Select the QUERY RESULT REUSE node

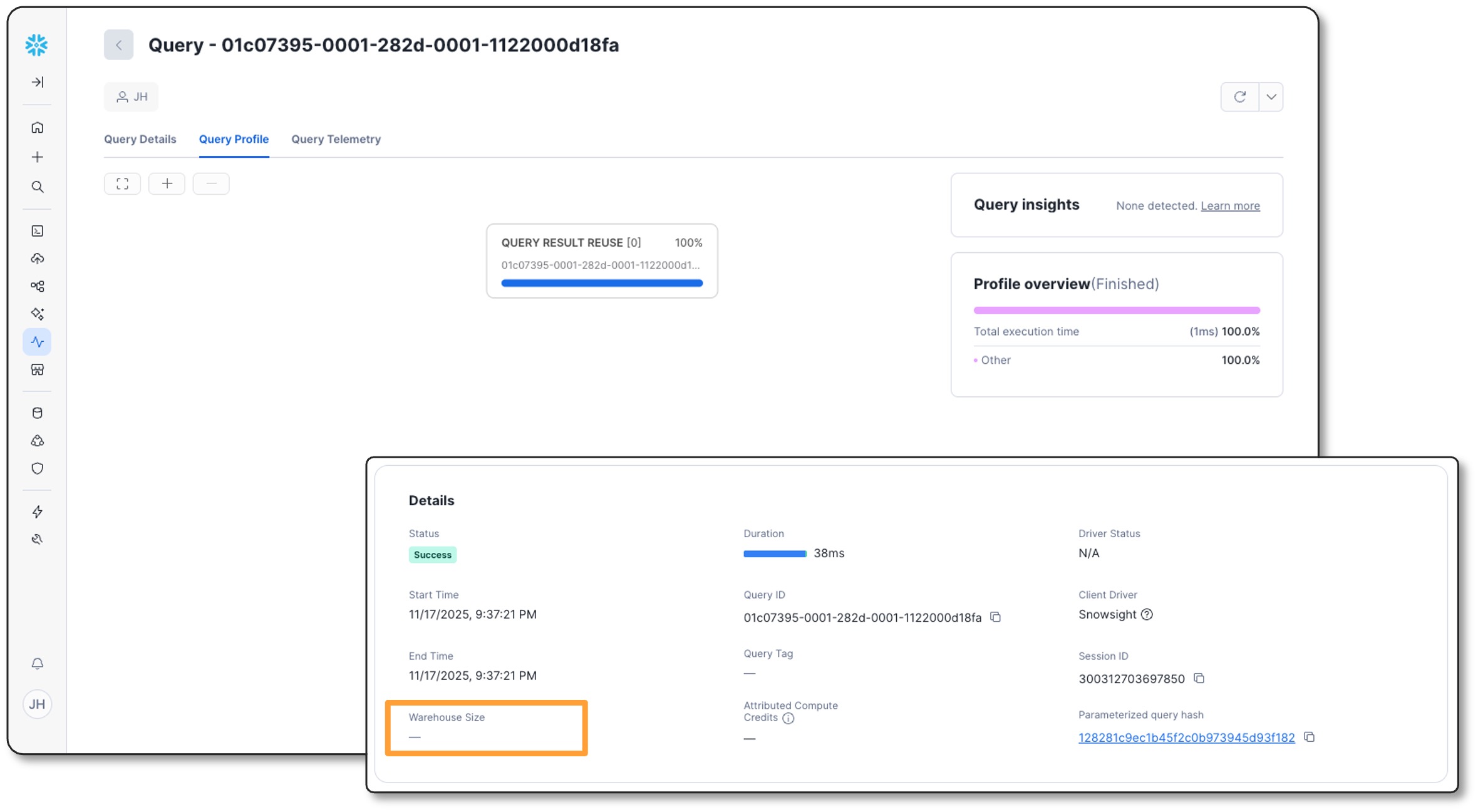tap(602, 260)
